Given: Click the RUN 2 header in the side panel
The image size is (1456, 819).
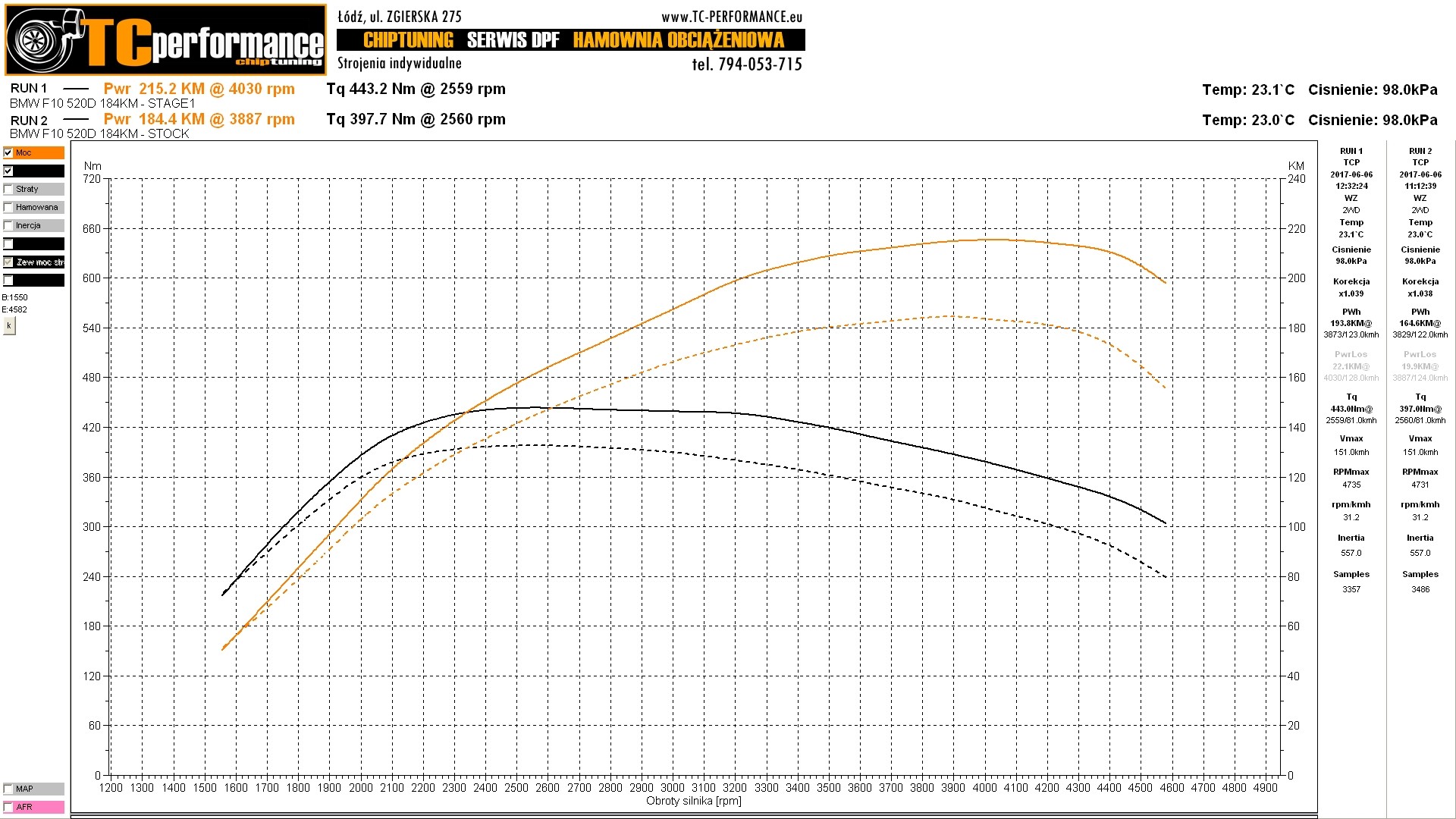Looking at the screenshot, I should (x=1420, y=151).
